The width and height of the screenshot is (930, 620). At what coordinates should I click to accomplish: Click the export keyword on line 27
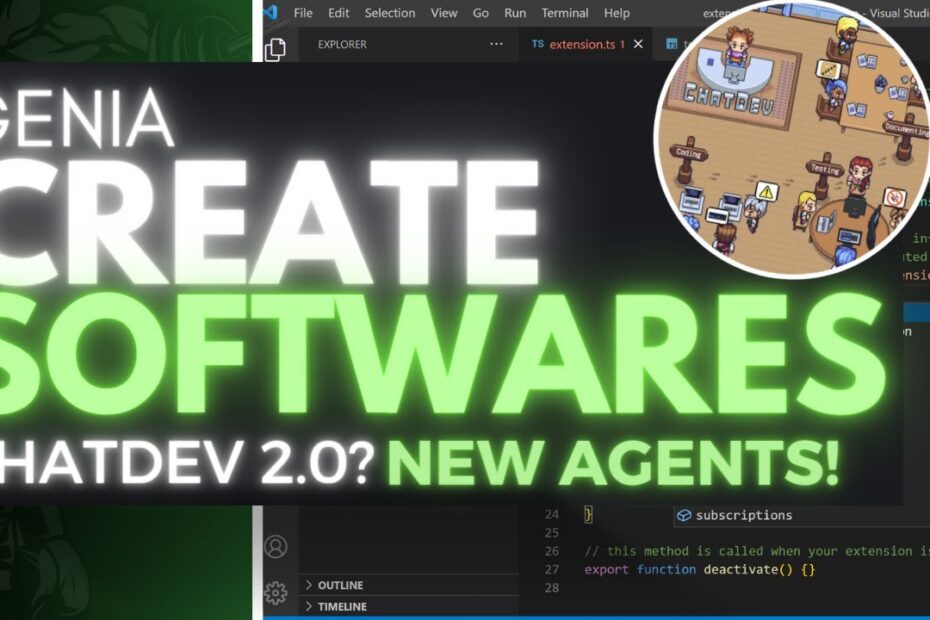point(606,570)
